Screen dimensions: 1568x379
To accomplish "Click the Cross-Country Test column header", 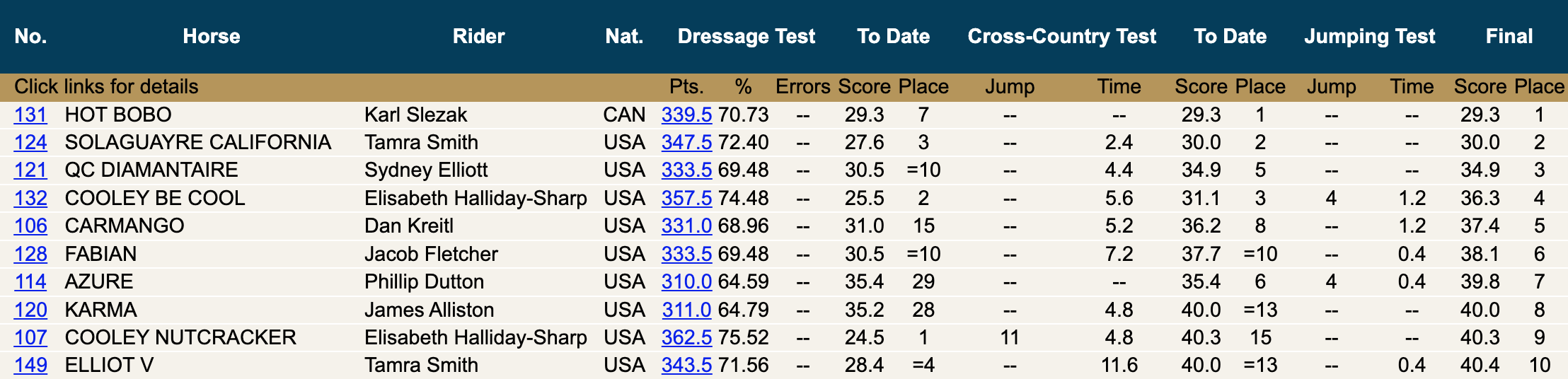I will coord(1062,36).
